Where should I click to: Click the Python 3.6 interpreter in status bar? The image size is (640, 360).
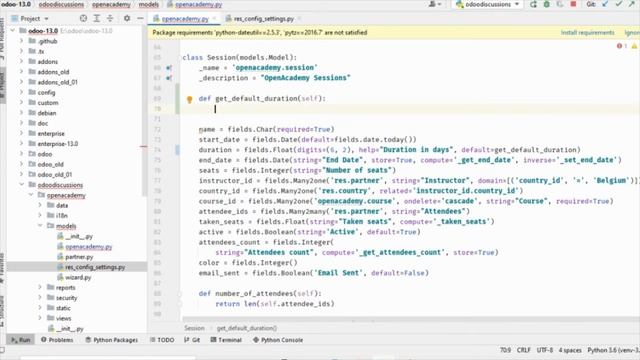point(613,350)
